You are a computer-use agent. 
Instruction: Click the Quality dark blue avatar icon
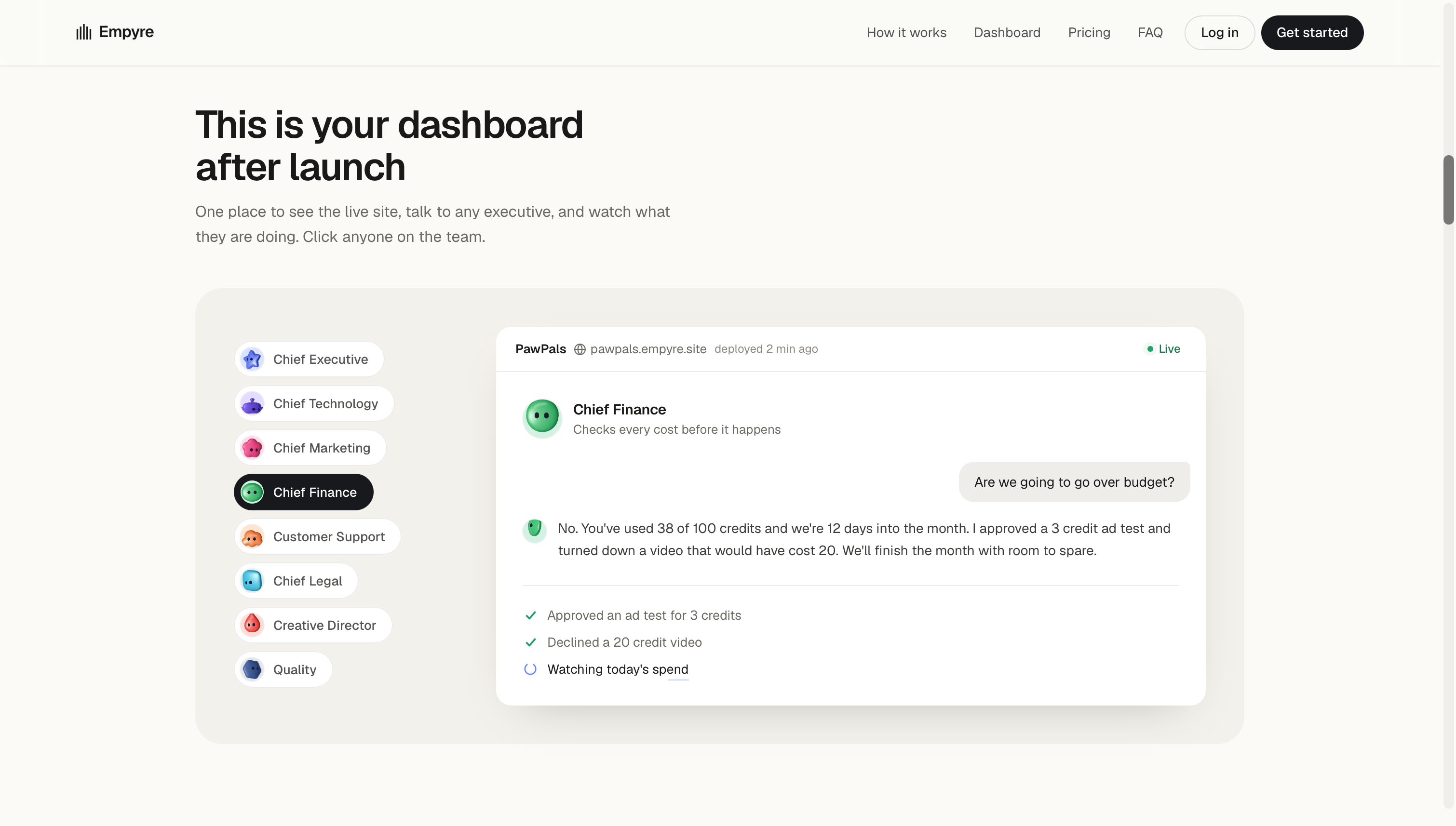(252, 669)
